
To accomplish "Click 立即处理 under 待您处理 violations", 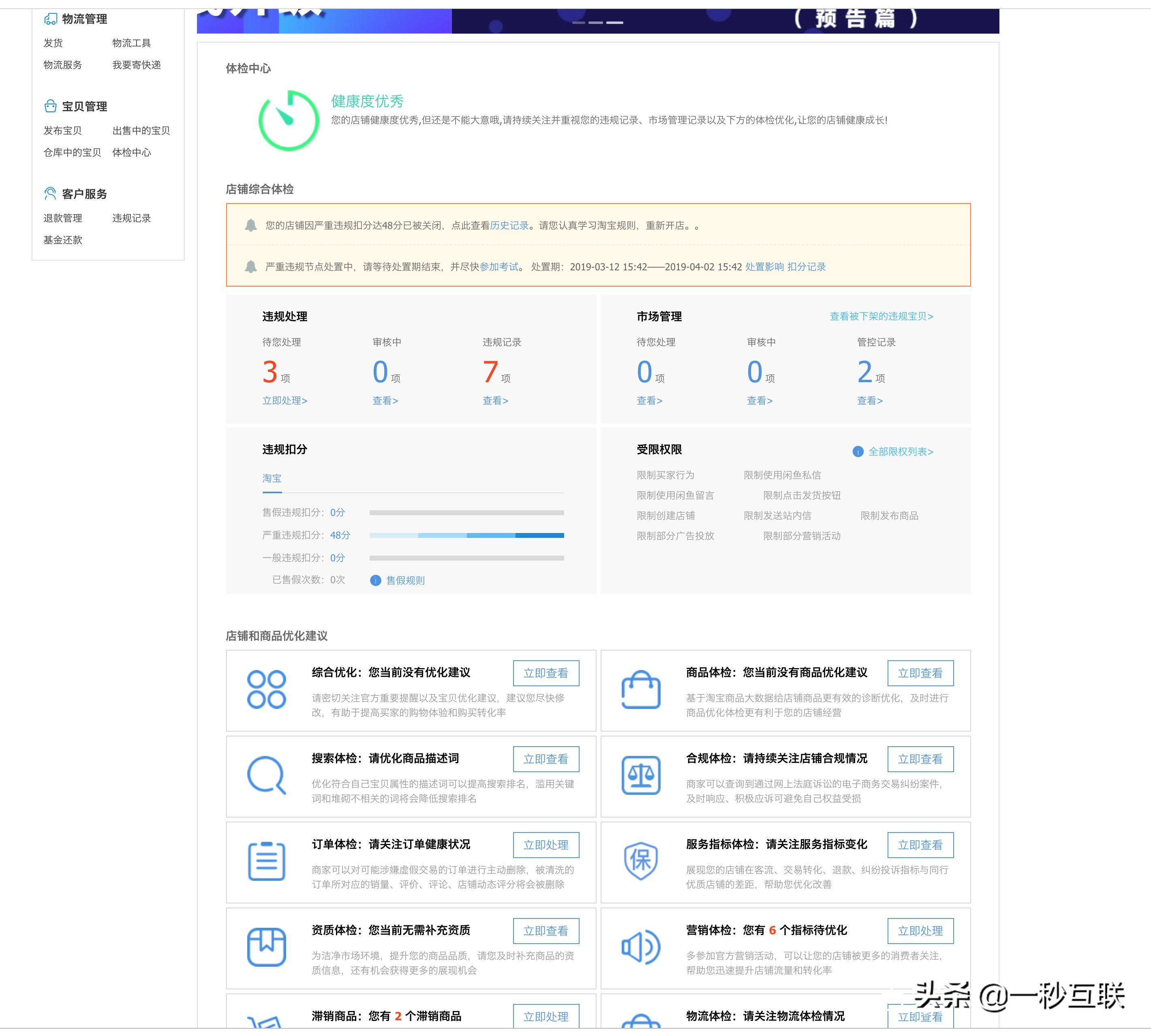I will point(285,400).
